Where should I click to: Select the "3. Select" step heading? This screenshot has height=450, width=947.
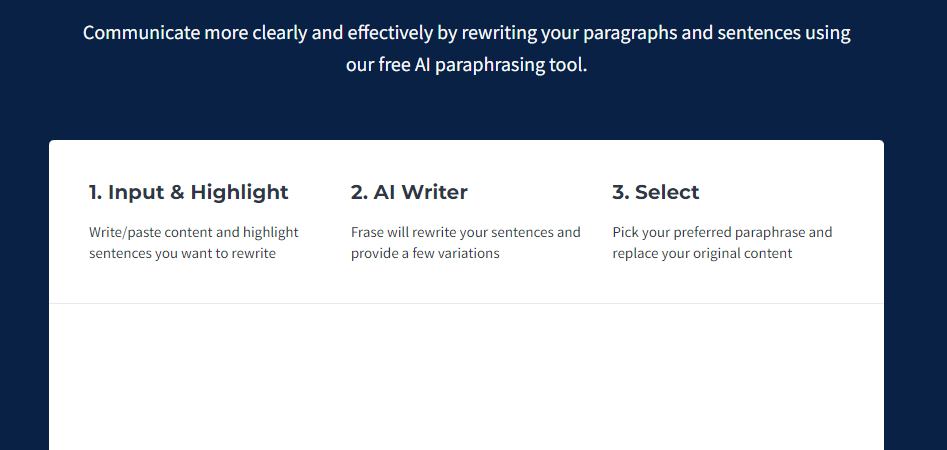(x=655, y=192)
